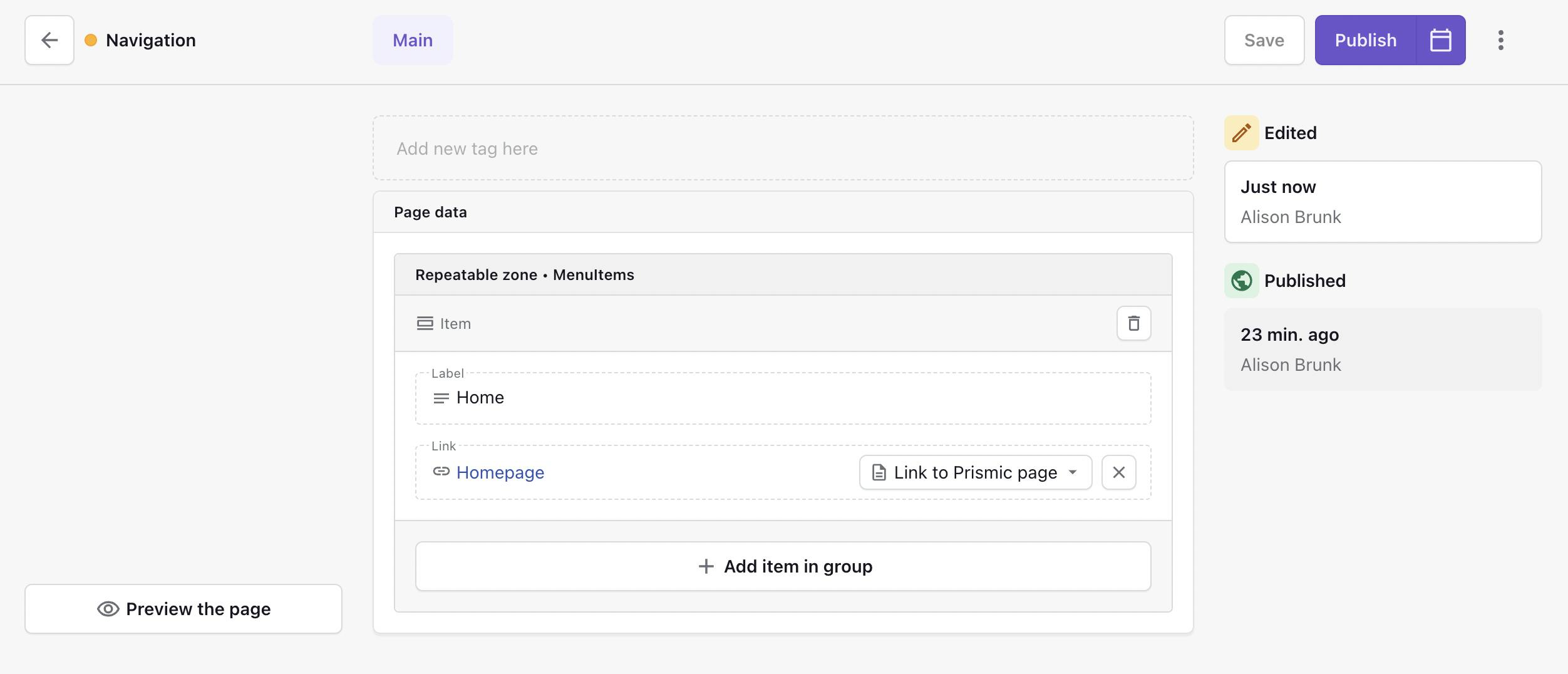1568x674 pixels.
Task: Click the globe icon next to Published status
Action: 1241,281
